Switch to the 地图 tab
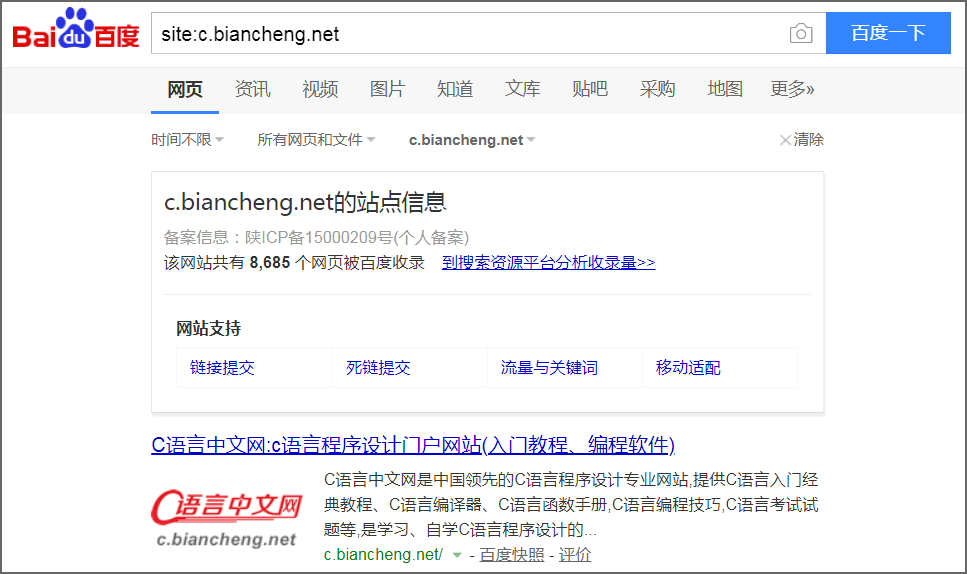 click(x=725, y=89)
